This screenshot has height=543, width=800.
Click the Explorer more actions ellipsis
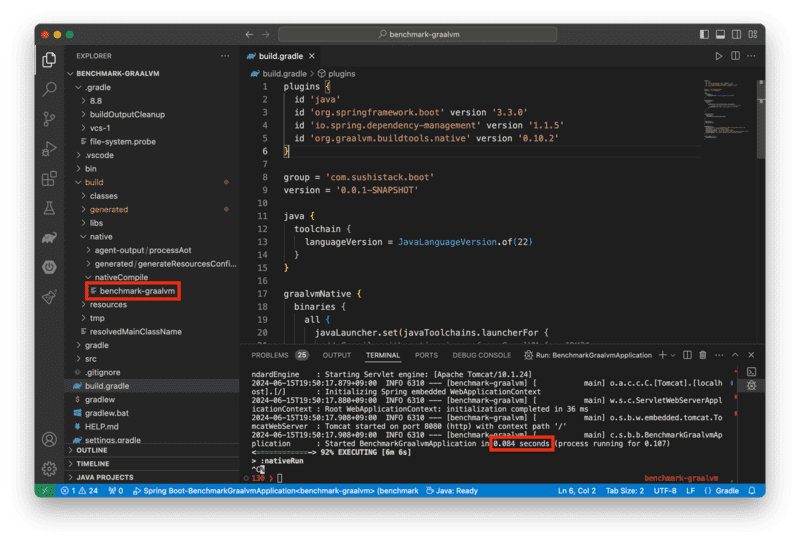pyautogui.click(x=225, y=56)
